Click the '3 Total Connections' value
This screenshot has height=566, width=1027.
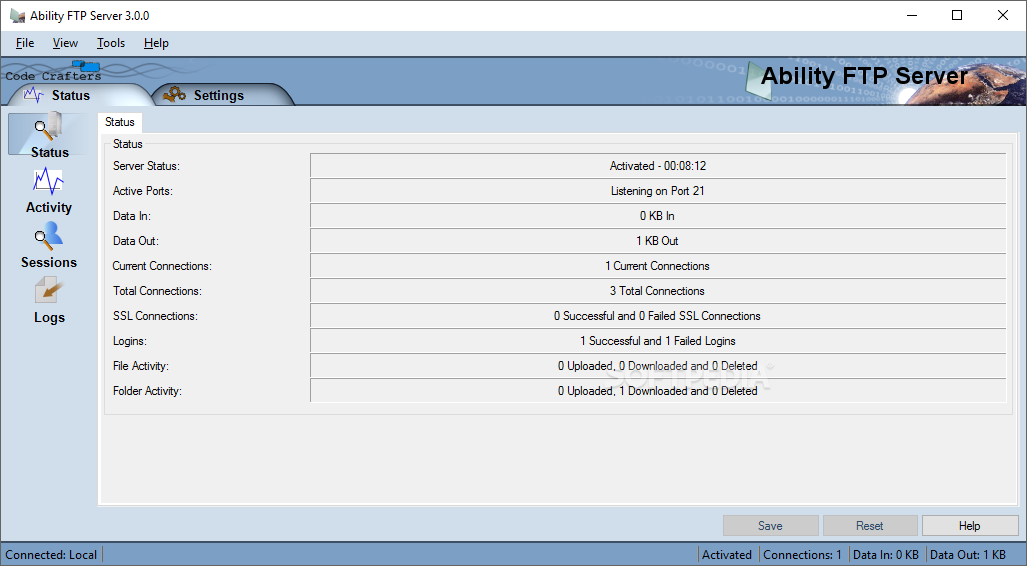pos(658,291)
